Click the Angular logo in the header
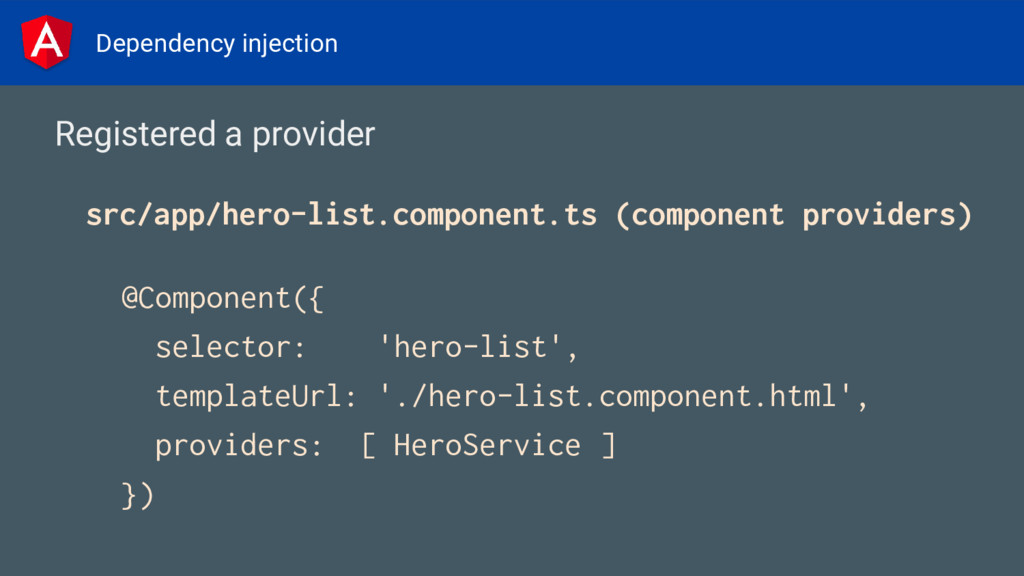 pos(46,42)
